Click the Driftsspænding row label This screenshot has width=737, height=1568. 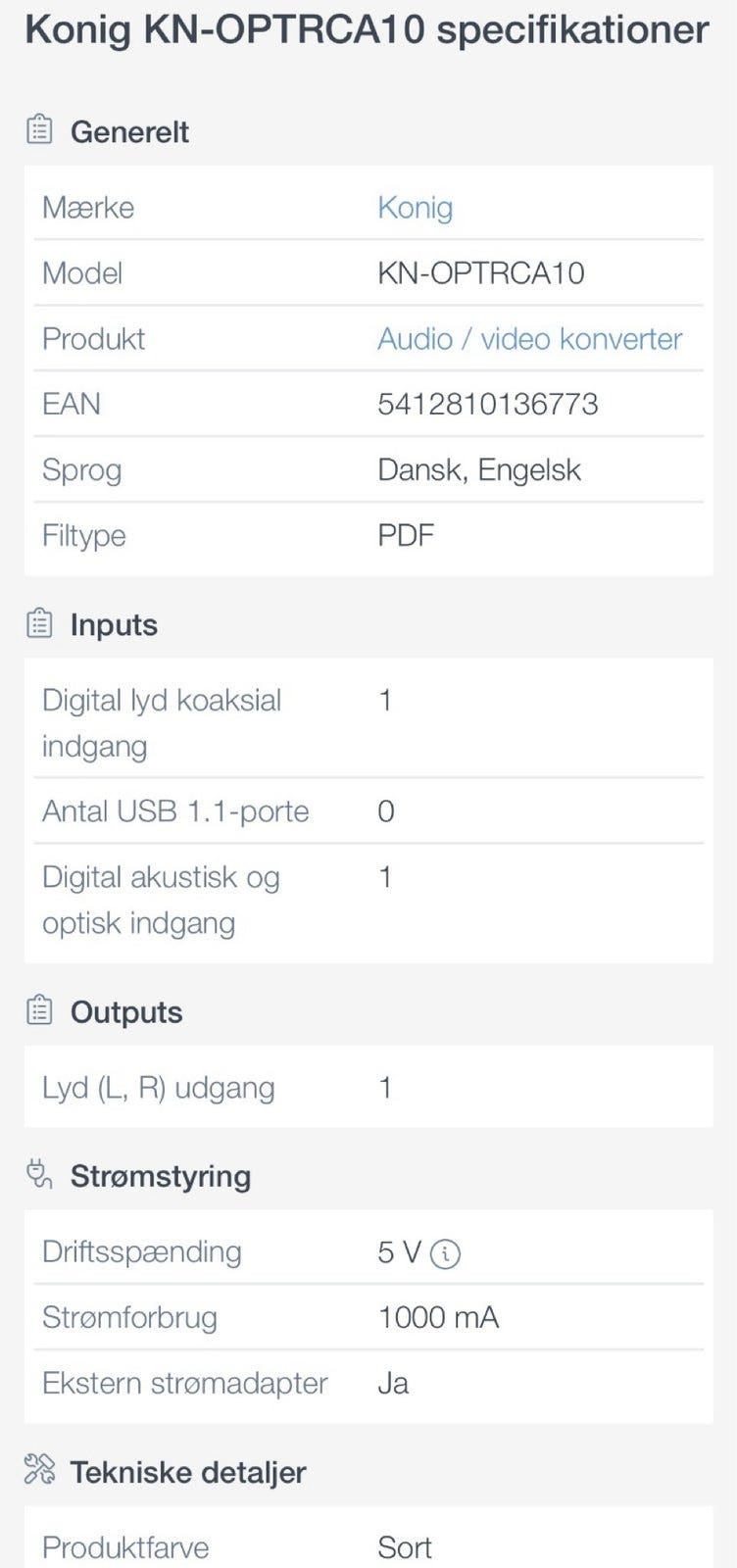point(141,1251)
